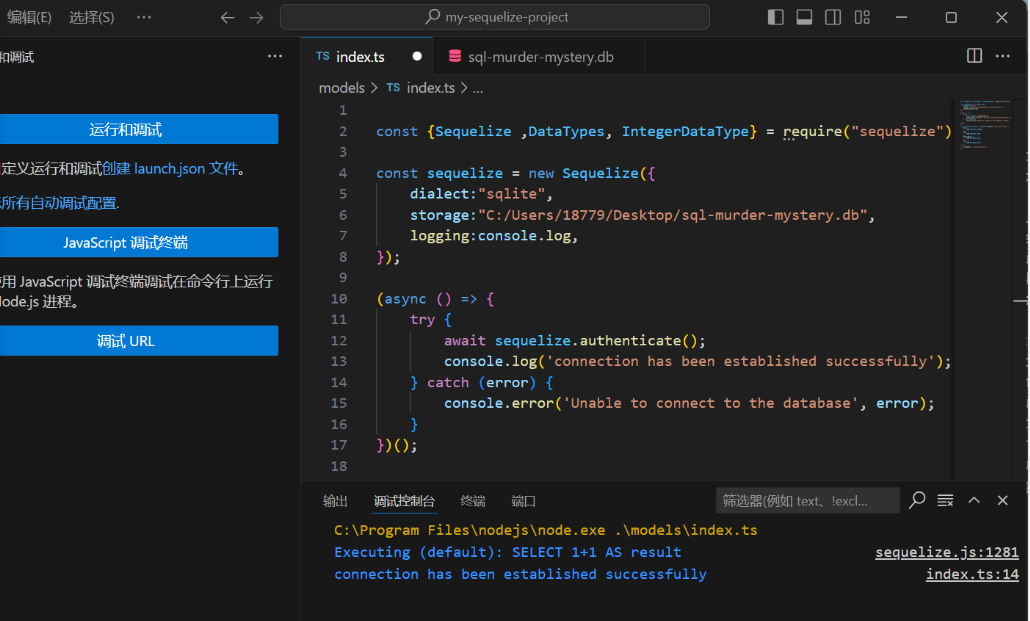
Task: Close the bottom panel
Action: 1002,501
